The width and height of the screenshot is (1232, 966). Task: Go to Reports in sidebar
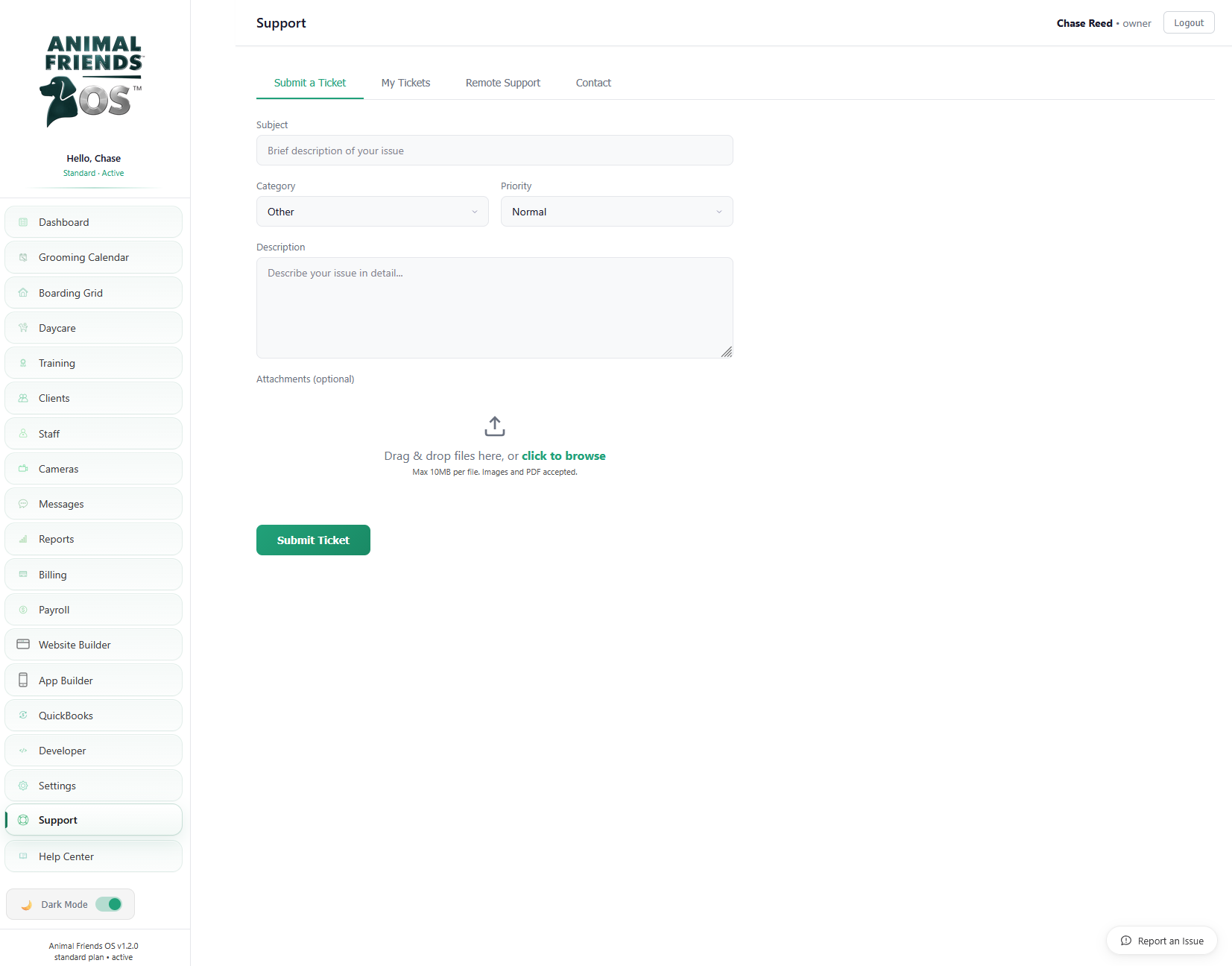point(93,539)
